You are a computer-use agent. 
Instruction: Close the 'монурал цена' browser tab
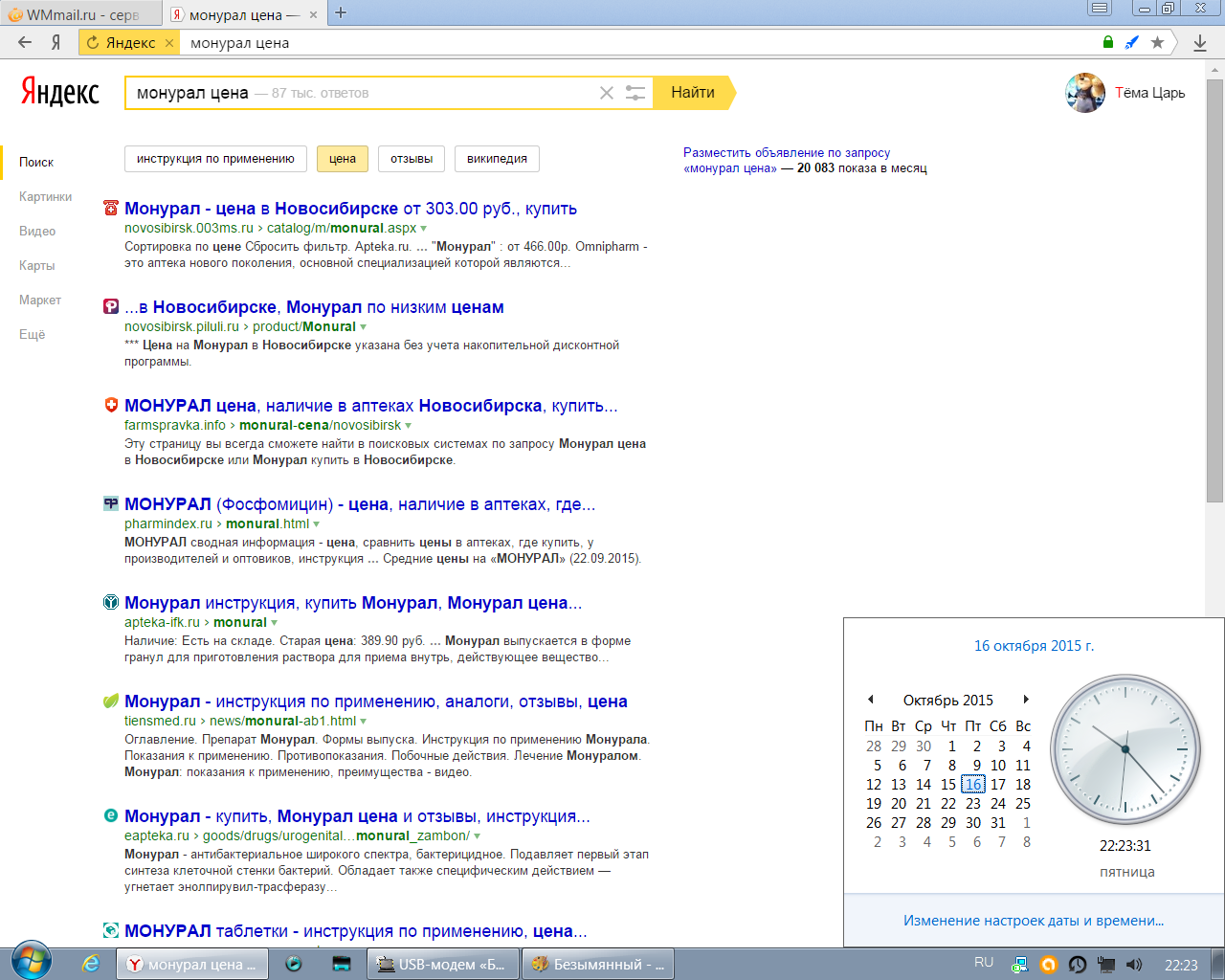(313, 14)
